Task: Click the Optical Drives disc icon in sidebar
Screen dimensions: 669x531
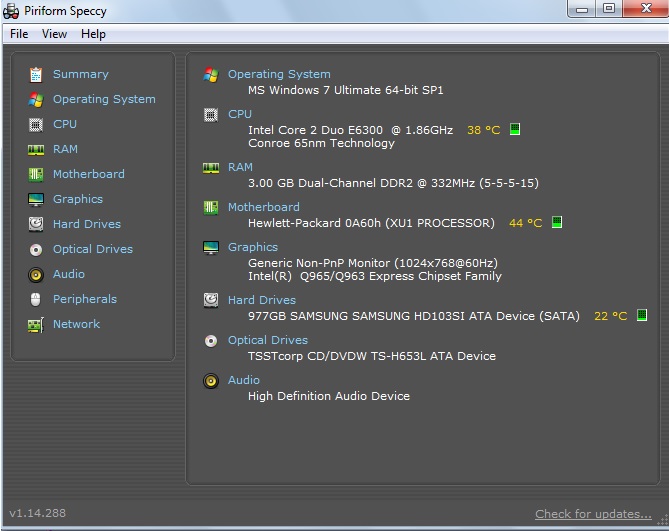Action: click(36, 250)
